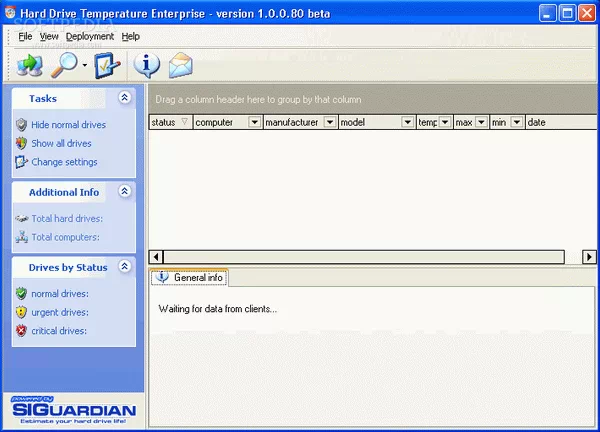Click the settings checklist toolbar icon
Screen dimensions: 600x432
click(107, 65)
